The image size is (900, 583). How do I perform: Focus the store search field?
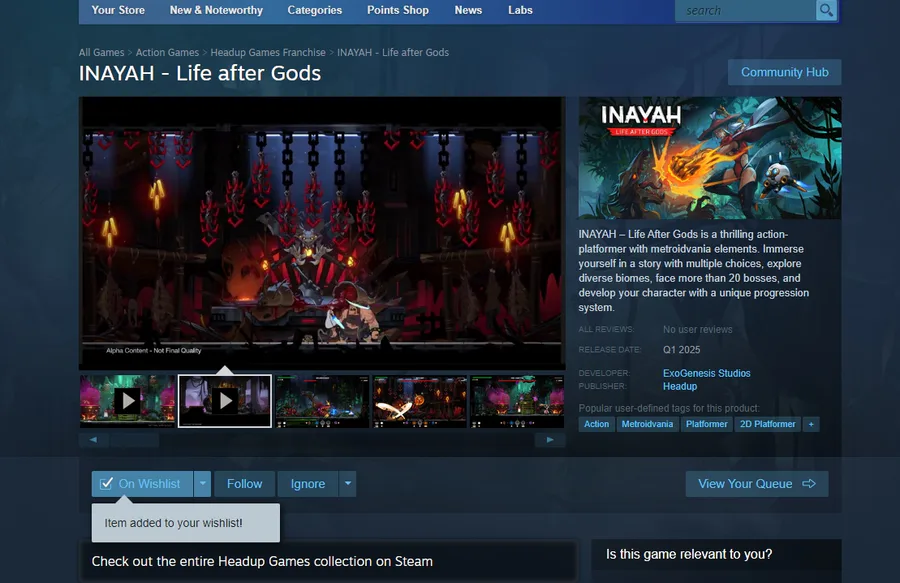tap(745, 10)
